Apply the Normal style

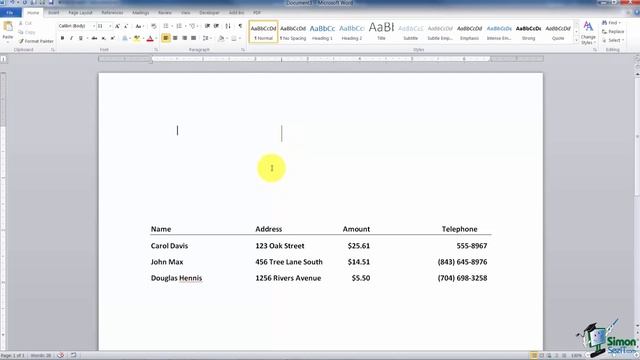pyautogui.click(x=263, y=32)
